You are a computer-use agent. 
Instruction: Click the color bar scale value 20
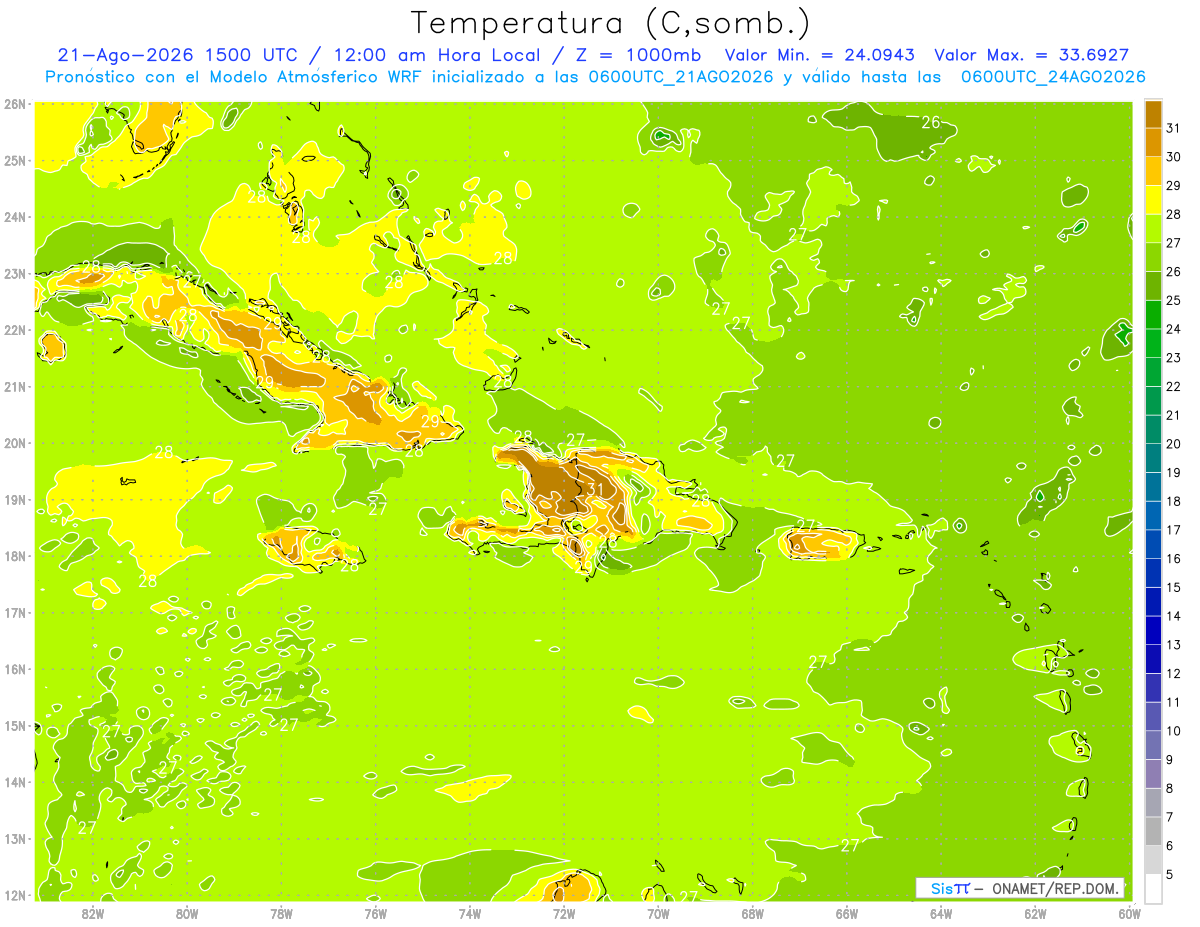pos(1174,444)
